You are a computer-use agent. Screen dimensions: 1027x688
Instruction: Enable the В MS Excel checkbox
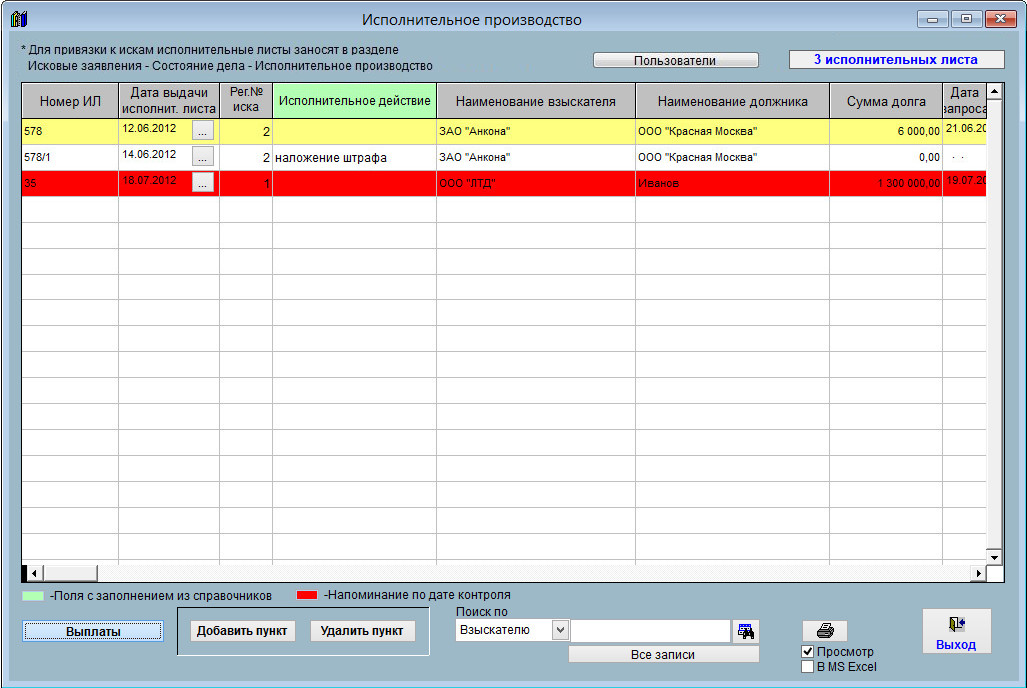pyautogui.click(x=808, y=667)
